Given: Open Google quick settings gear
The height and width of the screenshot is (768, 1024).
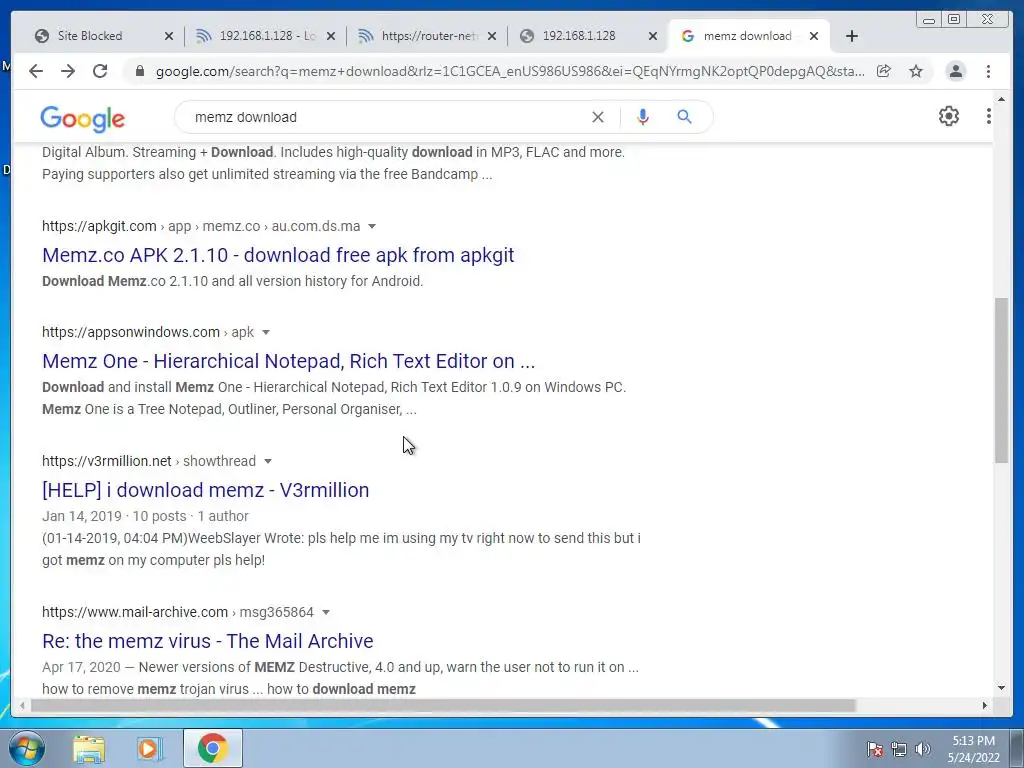Looking at the screenshot, I should [x=949, y=116].
